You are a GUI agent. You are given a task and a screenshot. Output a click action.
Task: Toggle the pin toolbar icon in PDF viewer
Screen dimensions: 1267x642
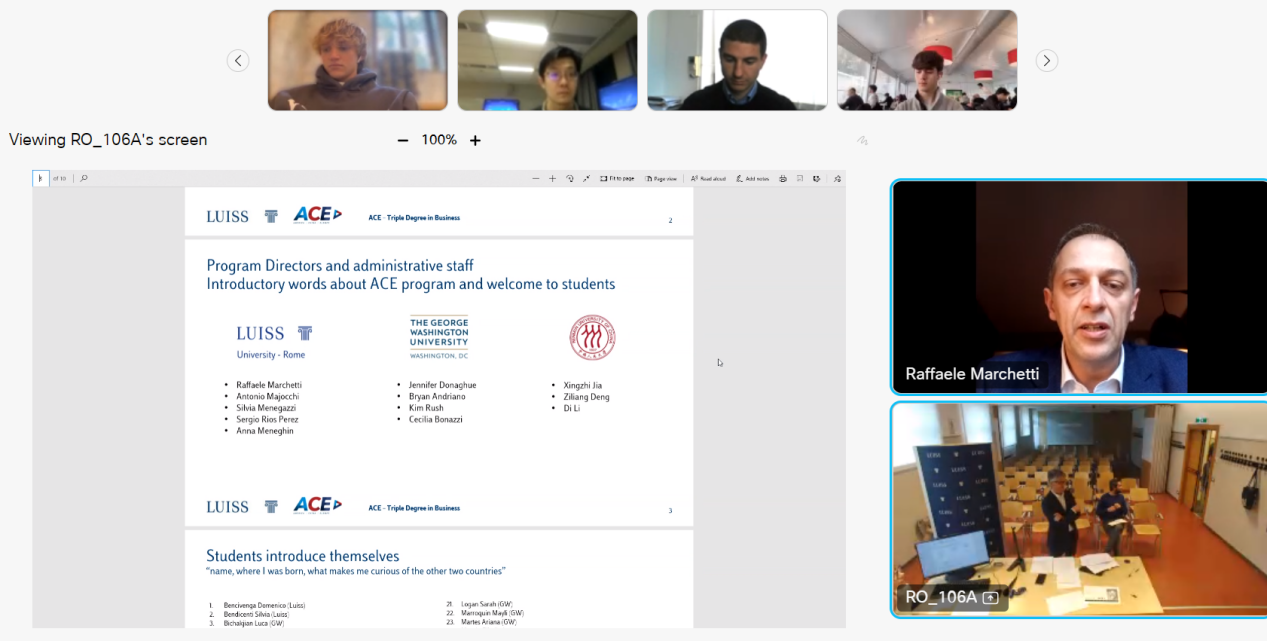point(837,179)
